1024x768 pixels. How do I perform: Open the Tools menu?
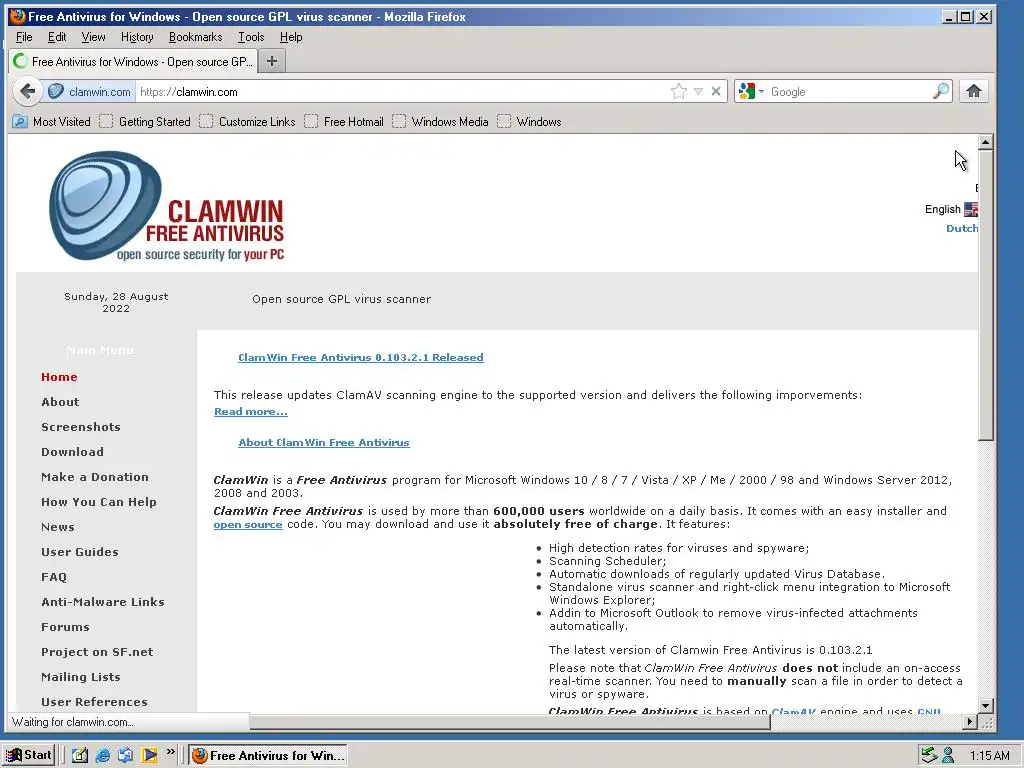click(251, 37)
